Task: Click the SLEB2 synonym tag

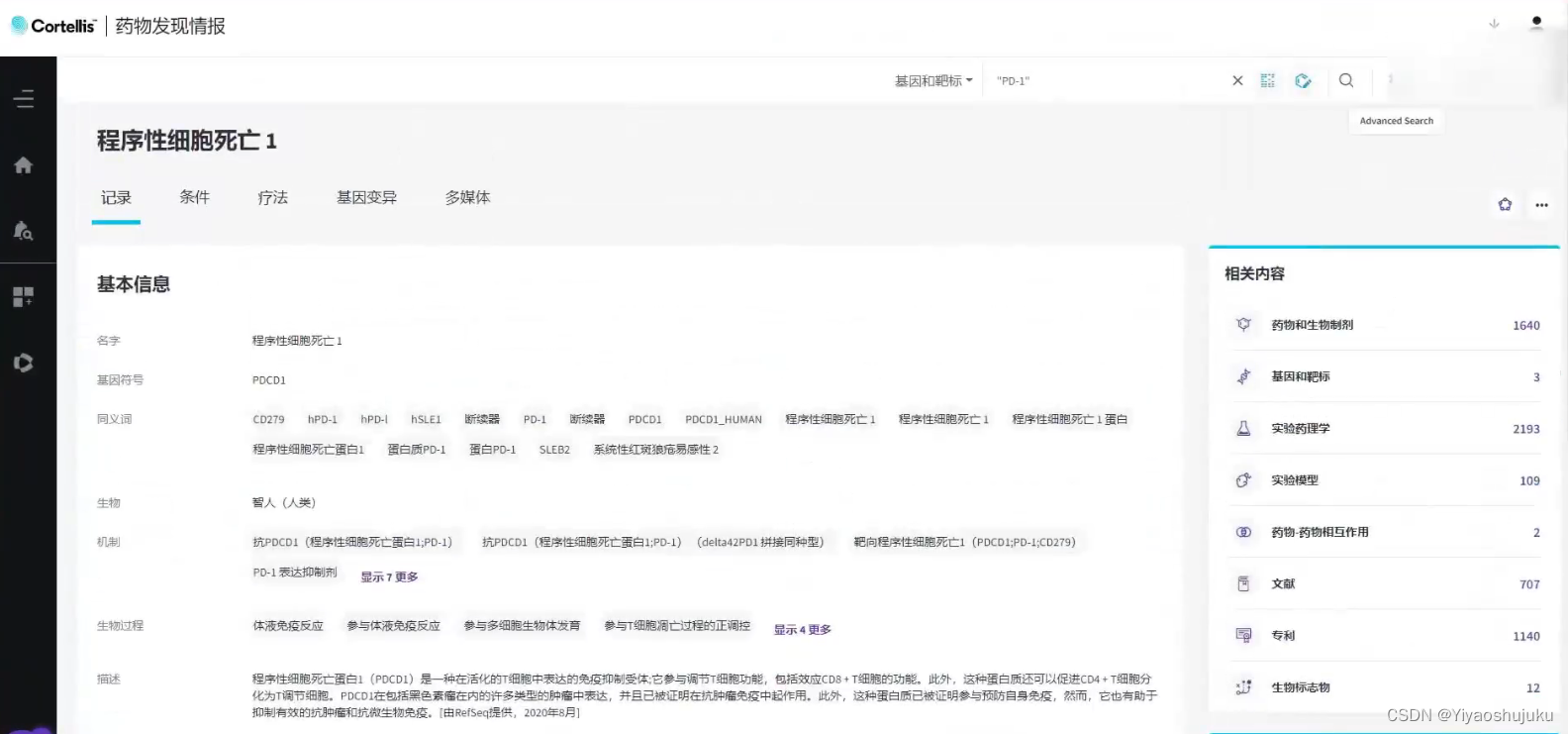Action: (x=554, y=450)
